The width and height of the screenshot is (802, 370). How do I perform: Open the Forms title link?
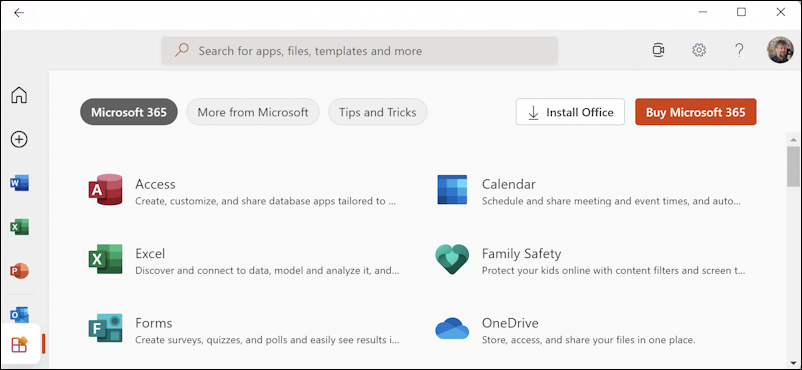(153, 323)
